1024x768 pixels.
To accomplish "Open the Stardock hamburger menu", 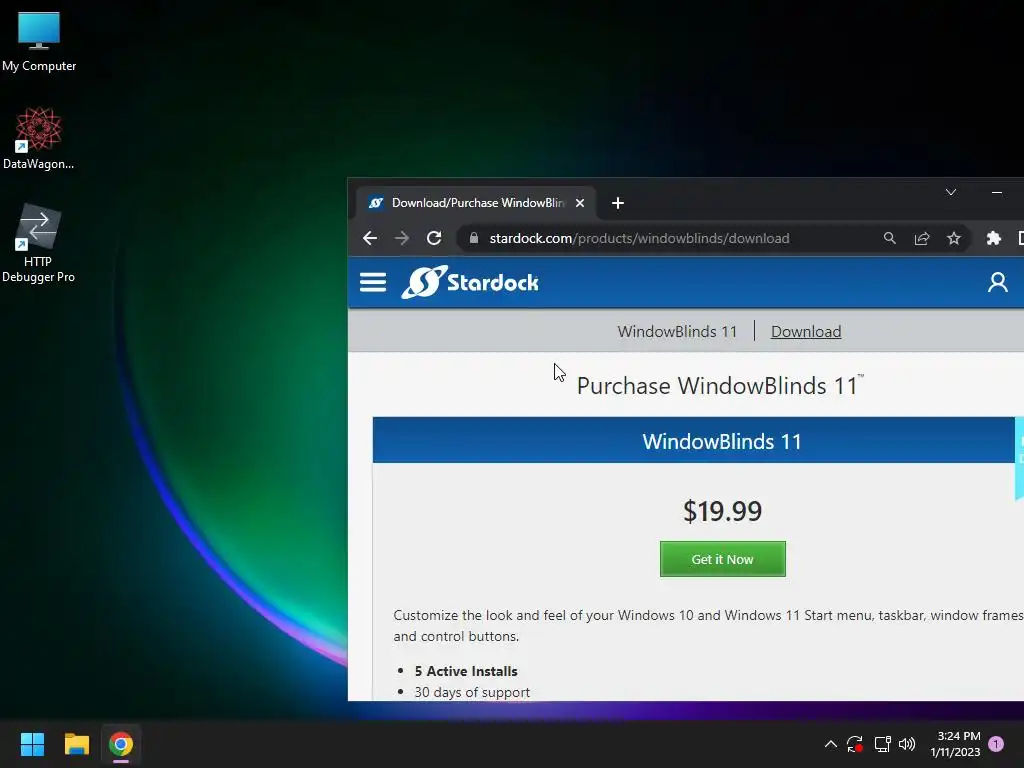I will click(373, 282).
